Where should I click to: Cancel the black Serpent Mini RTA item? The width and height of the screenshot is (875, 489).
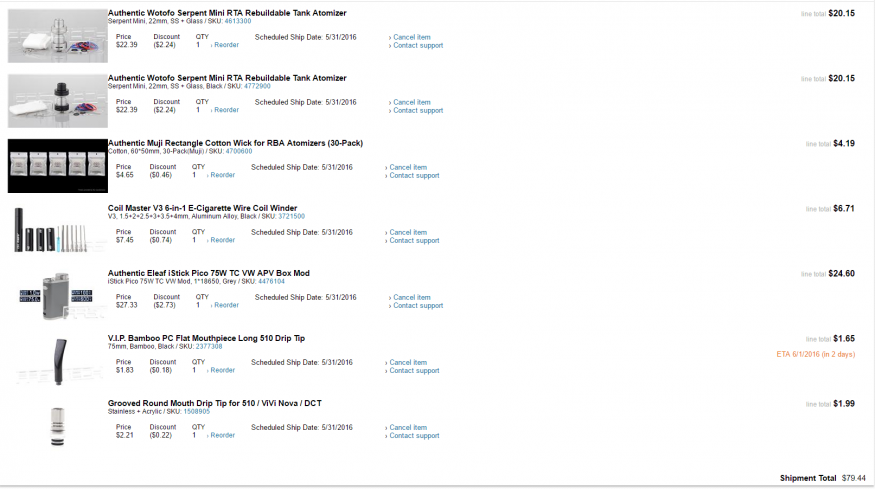[x=412, y=102]
